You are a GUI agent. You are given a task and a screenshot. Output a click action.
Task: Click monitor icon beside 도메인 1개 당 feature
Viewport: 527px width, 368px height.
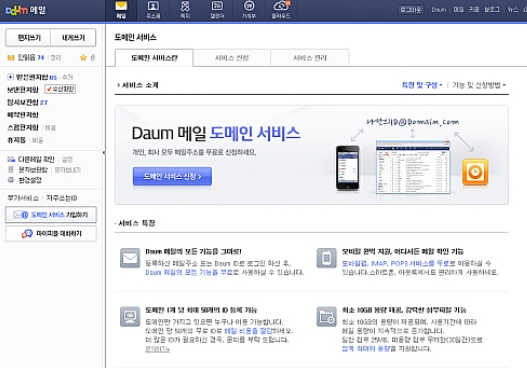coord(130,317)
